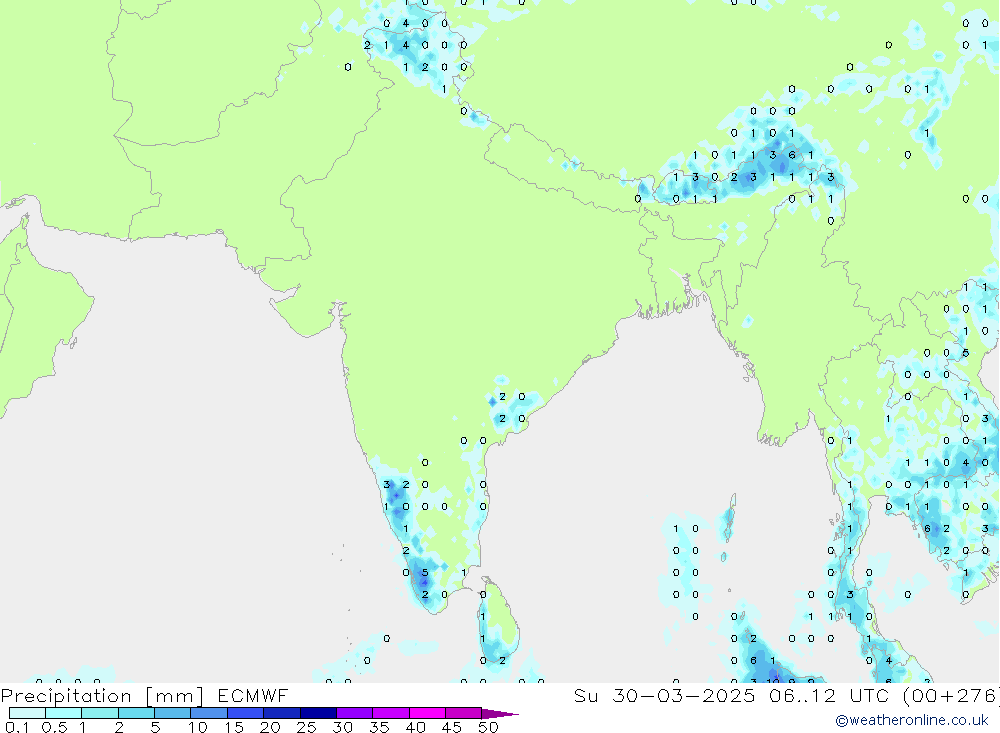Click the 35–40 mm purple legend swatch
The height and width of the screenshot is (733, 1000).
click(x=390, y=713)
